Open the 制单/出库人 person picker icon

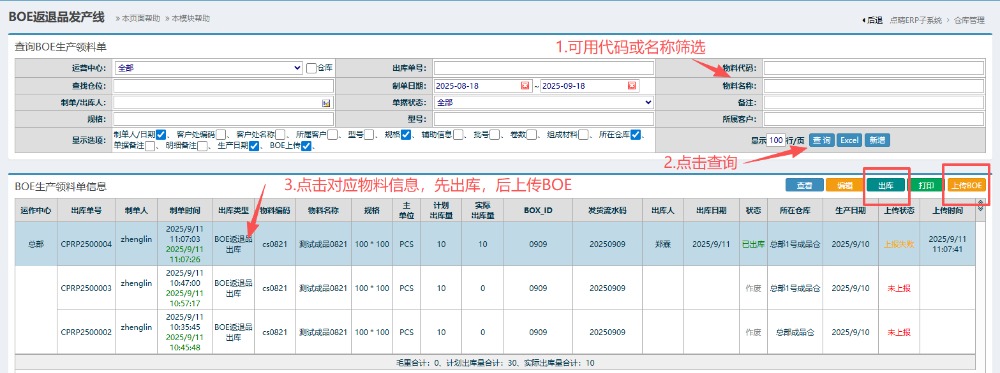(326, 102)
